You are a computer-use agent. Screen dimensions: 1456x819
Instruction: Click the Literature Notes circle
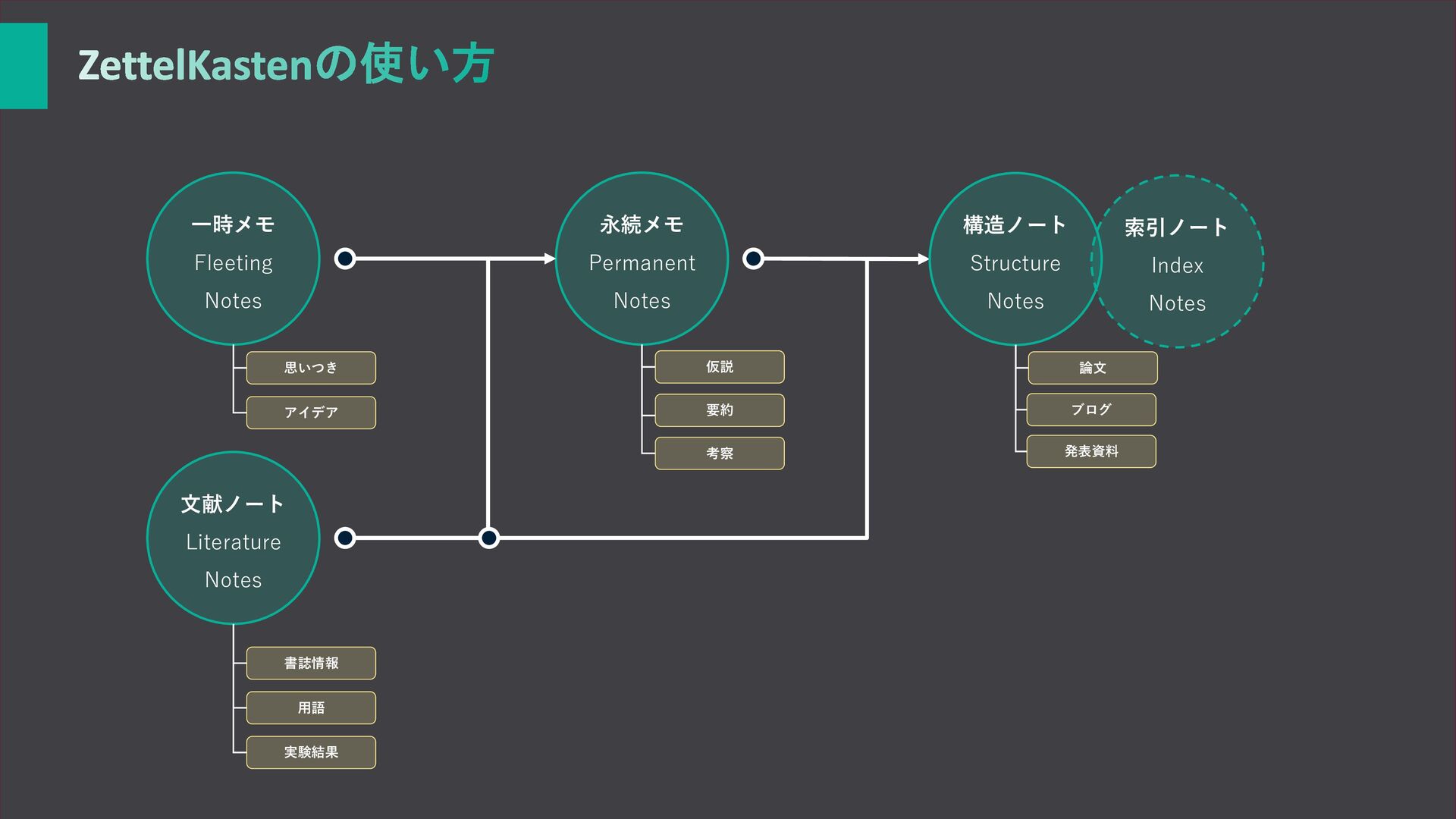tap(233, 538)
